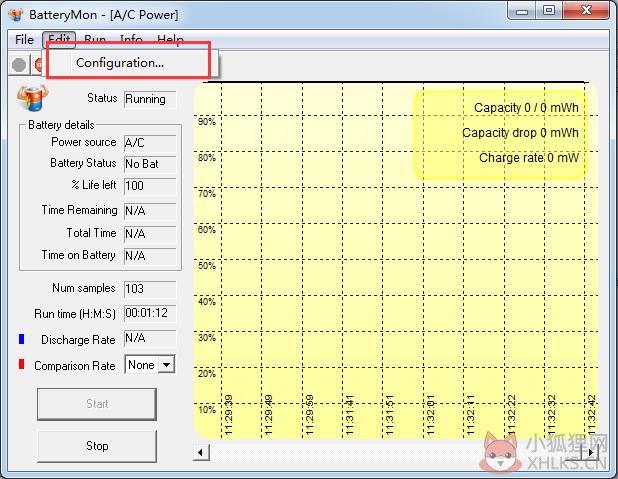Click the Charge rate 0 mW text
This screenshot has height=479, width=618.
(x=529, y=158)
